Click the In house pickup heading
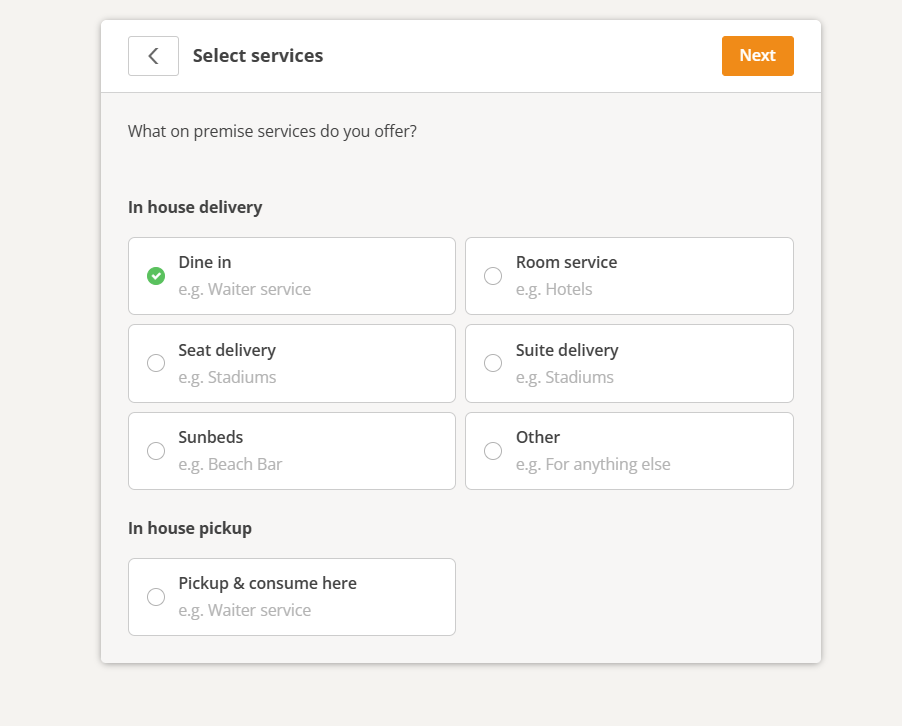Viewport: 902px width, 726px height. coord(190,528)
